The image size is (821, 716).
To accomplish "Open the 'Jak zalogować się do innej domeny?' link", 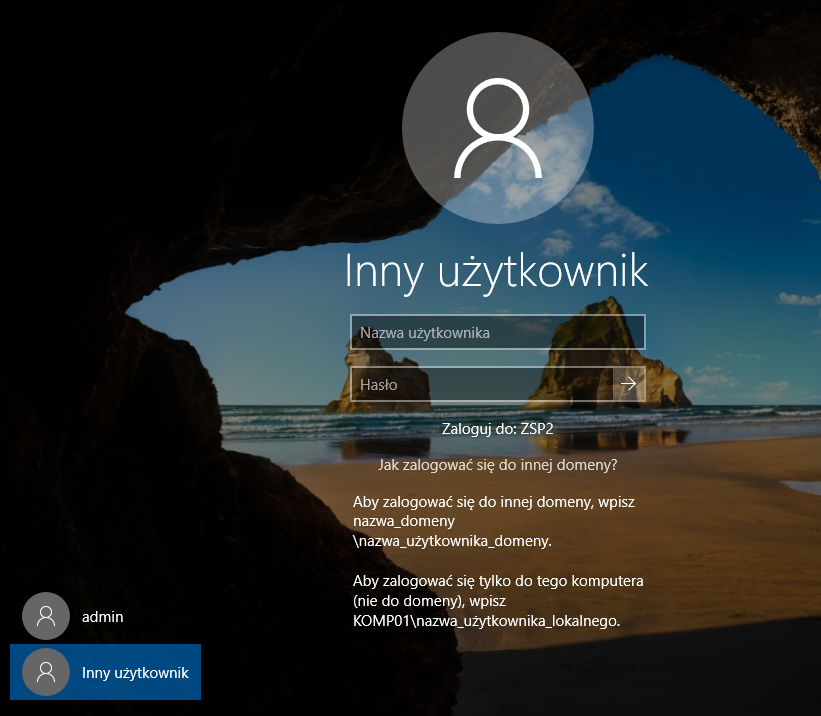I will click(497, 465).
